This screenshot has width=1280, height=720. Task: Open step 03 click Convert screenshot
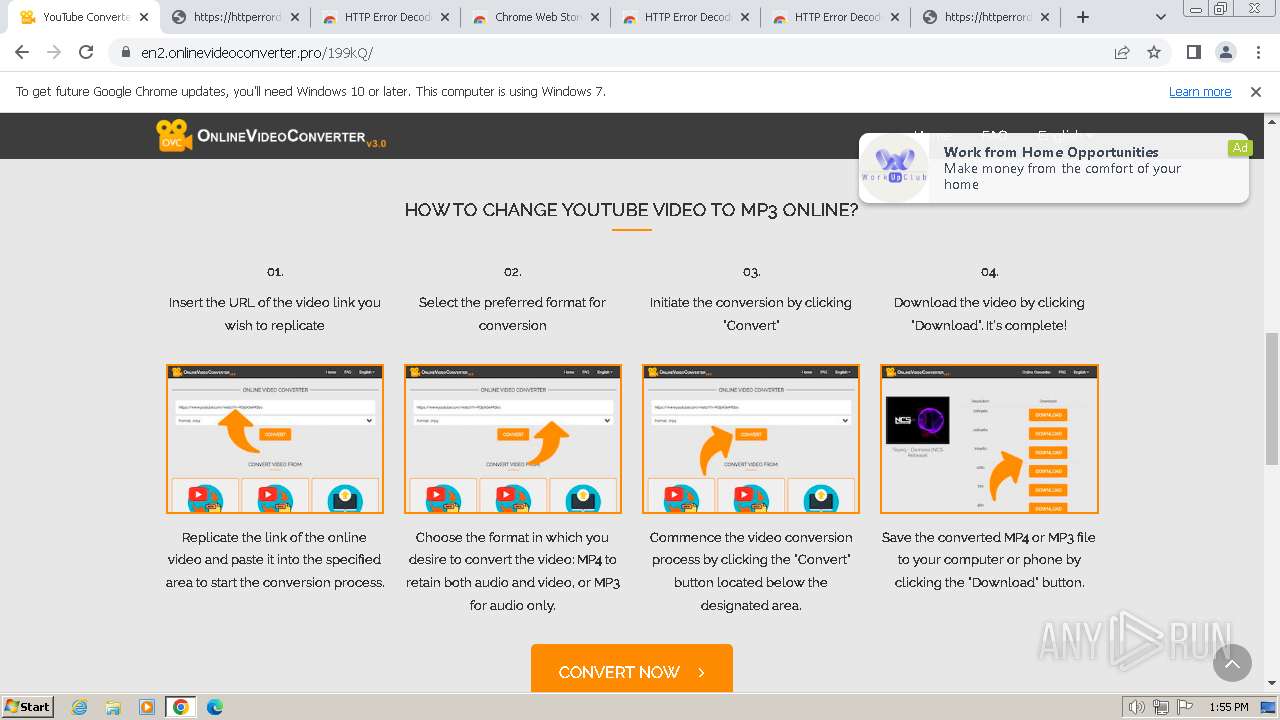[751, 439]
